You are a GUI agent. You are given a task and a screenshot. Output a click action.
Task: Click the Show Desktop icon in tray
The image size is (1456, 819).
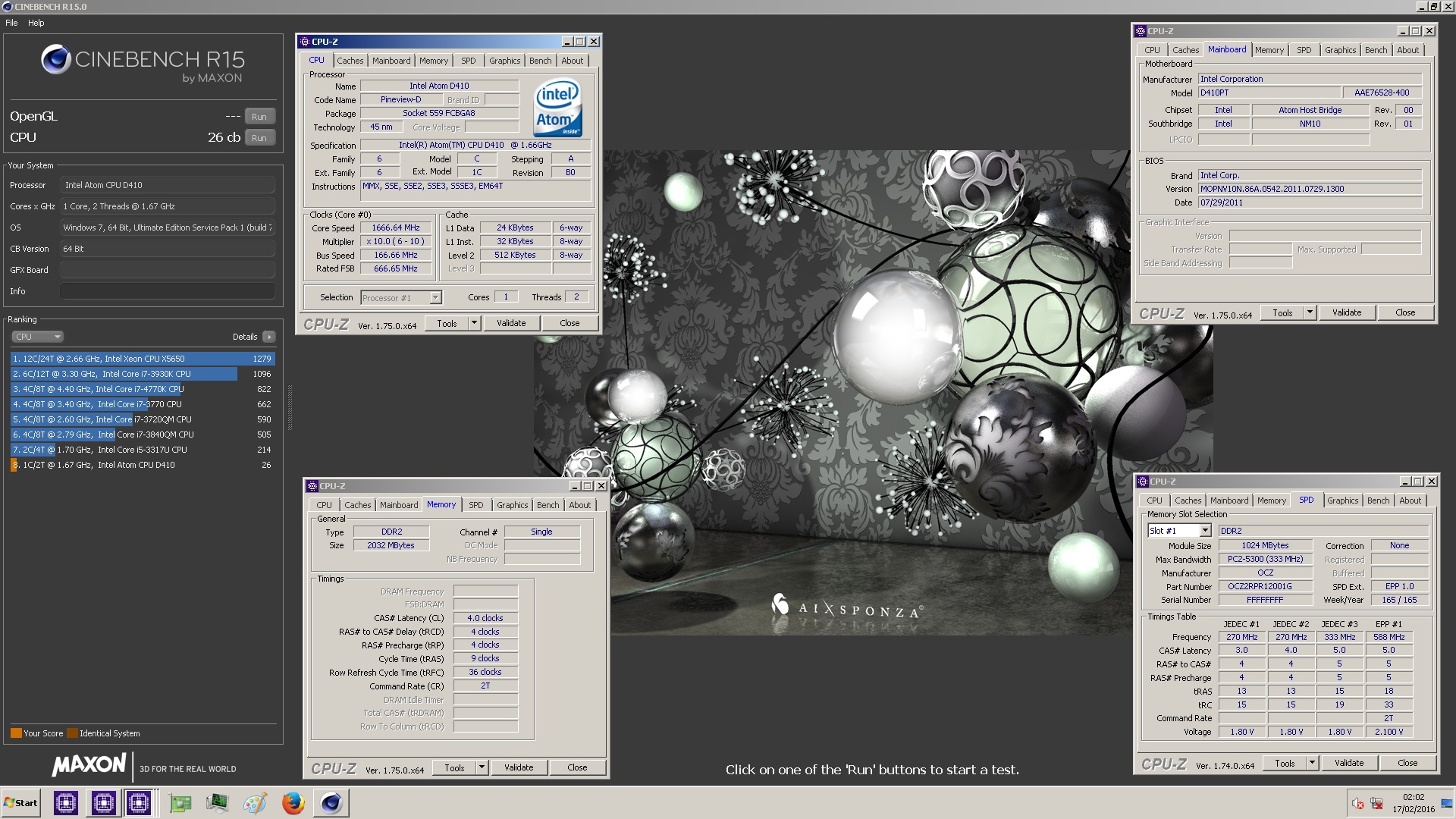click(1446, 804)
